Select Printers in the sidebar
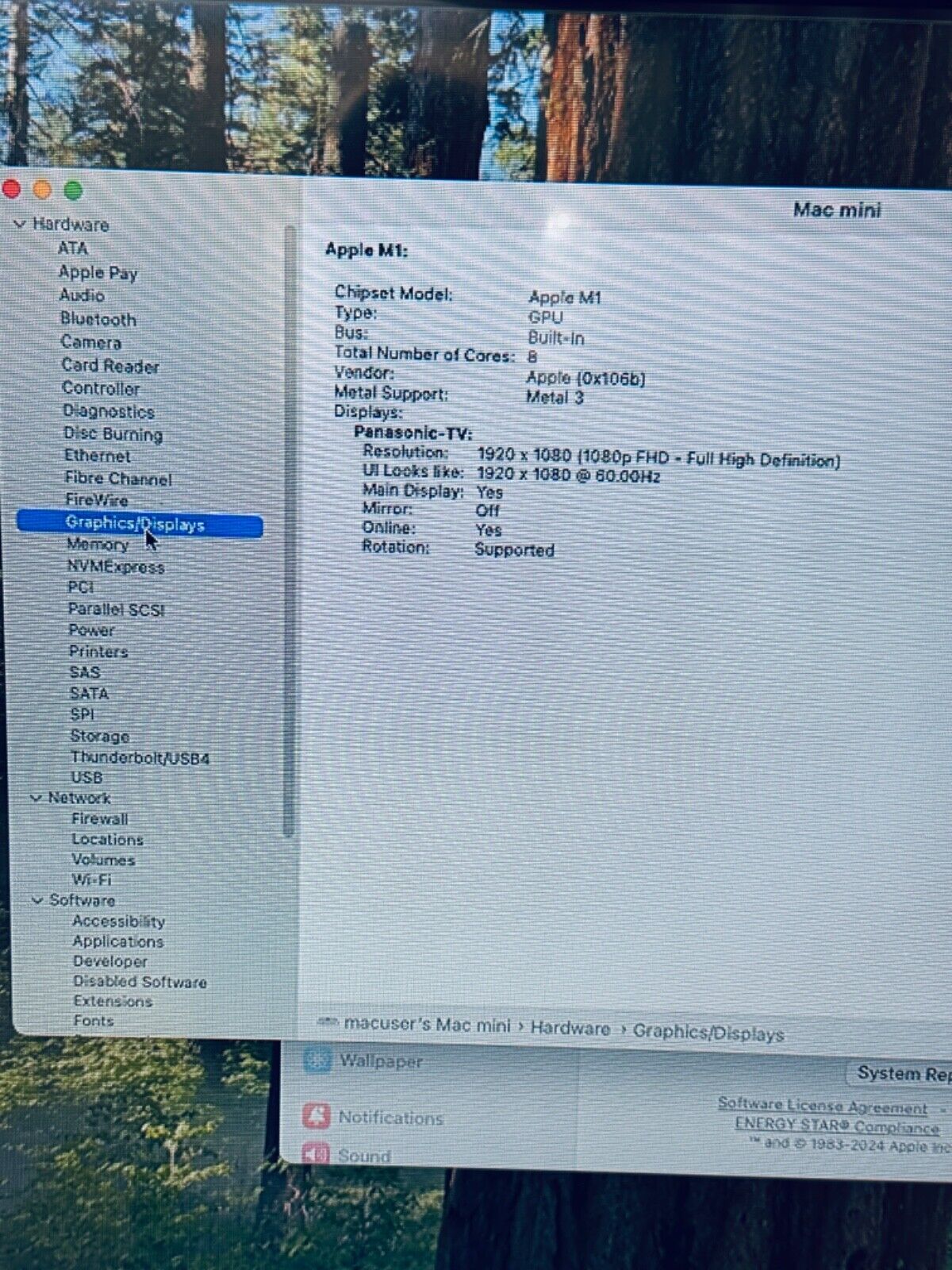952x1270 pixels. coord(98,652)
